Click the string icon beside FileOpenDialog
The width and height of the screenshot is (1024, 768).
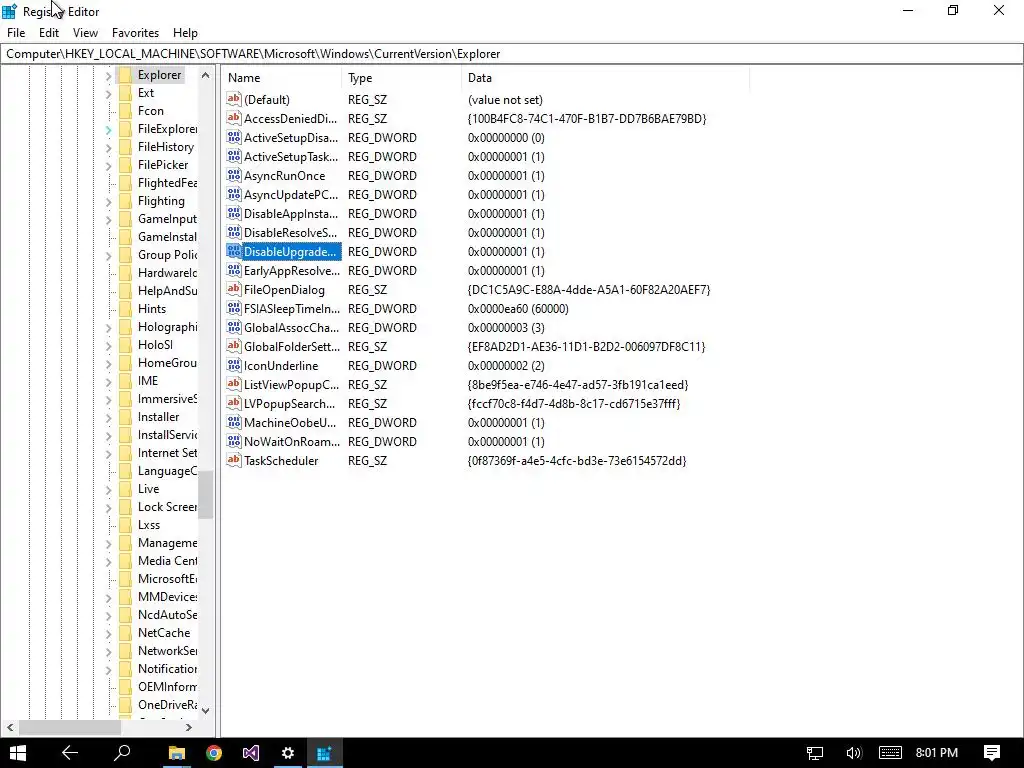[x=233, y=289]
